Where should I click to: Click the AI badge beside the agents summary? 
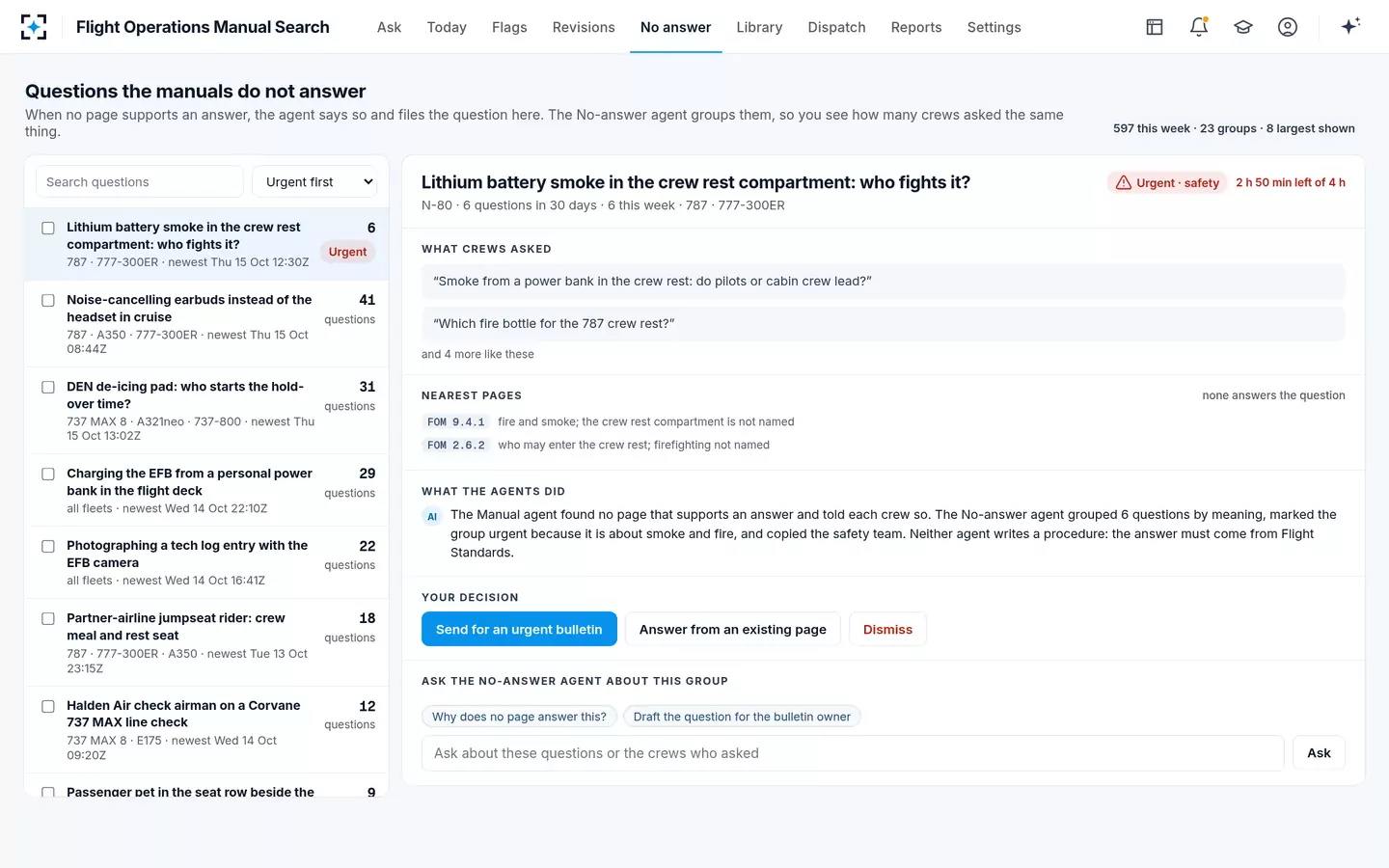[x=432, y=517]
